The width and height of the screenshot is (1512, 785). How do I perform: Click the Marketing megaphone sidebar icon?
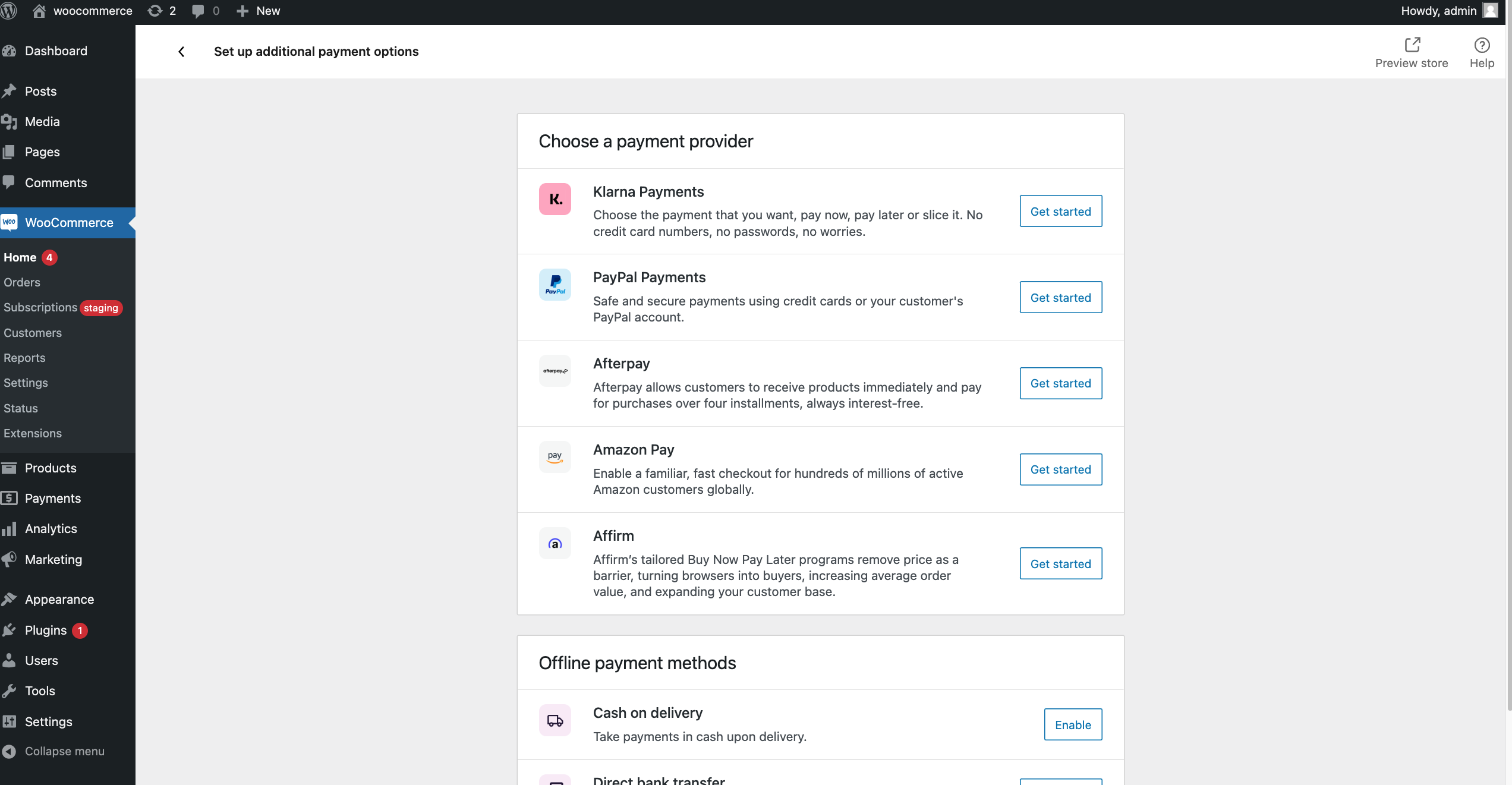(x=10, y=559)
